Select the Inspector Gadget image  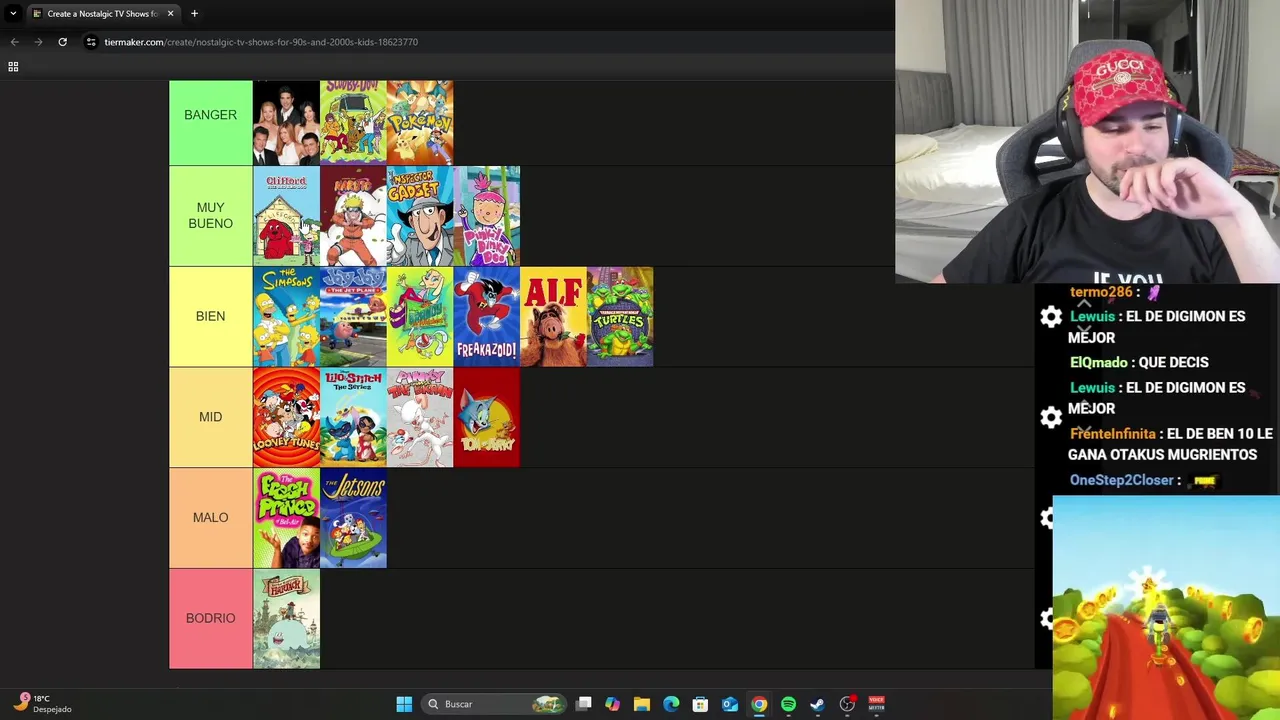[420, 216]
